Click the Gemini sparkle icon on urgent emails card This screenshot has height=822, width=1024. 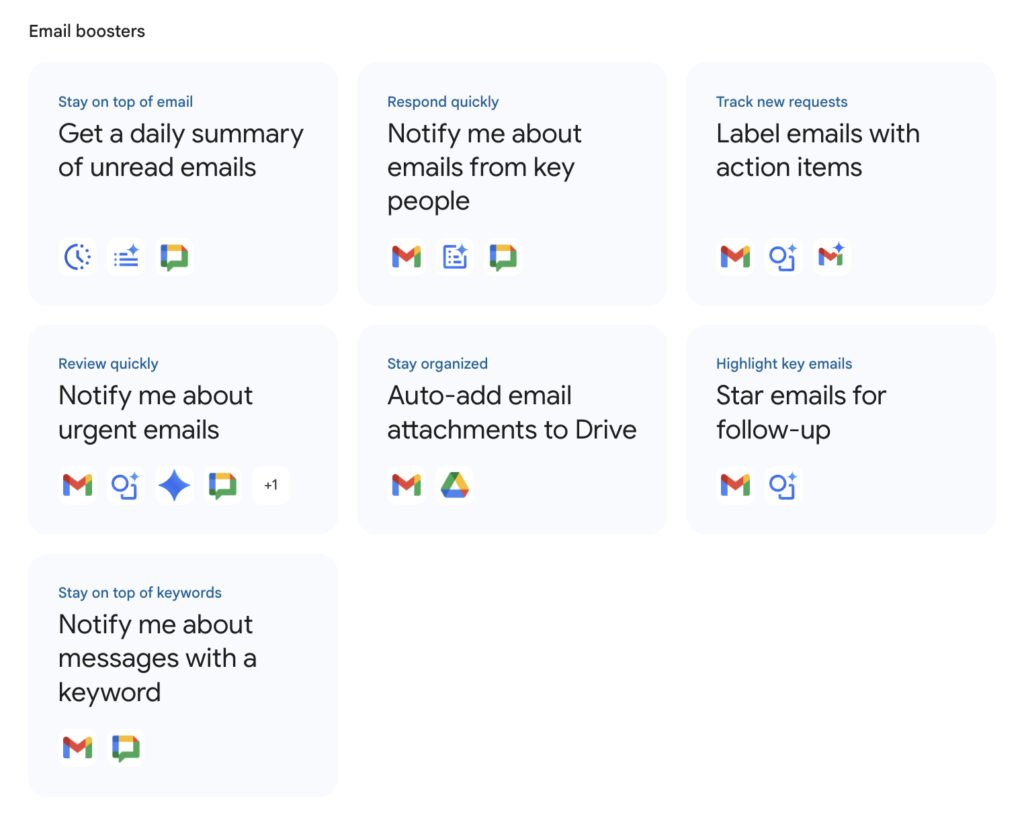point(174,485)
